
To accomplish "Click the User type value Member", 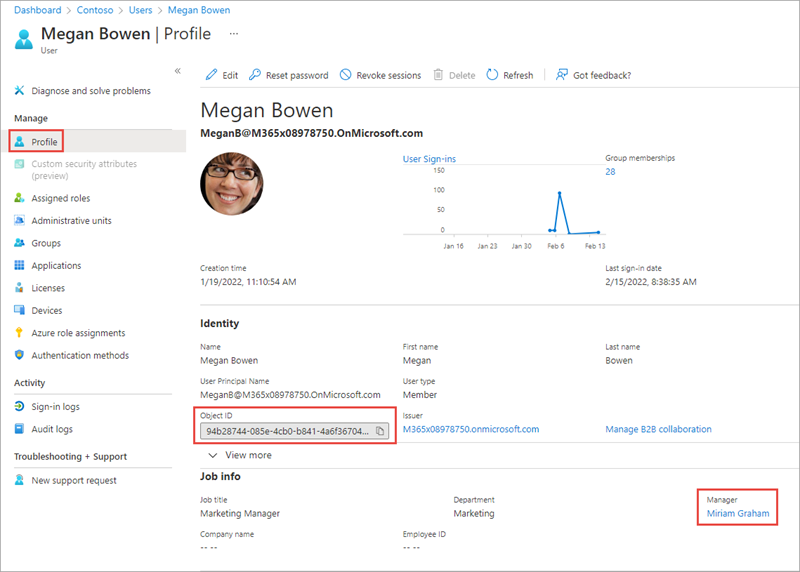I will click(419, 394).
